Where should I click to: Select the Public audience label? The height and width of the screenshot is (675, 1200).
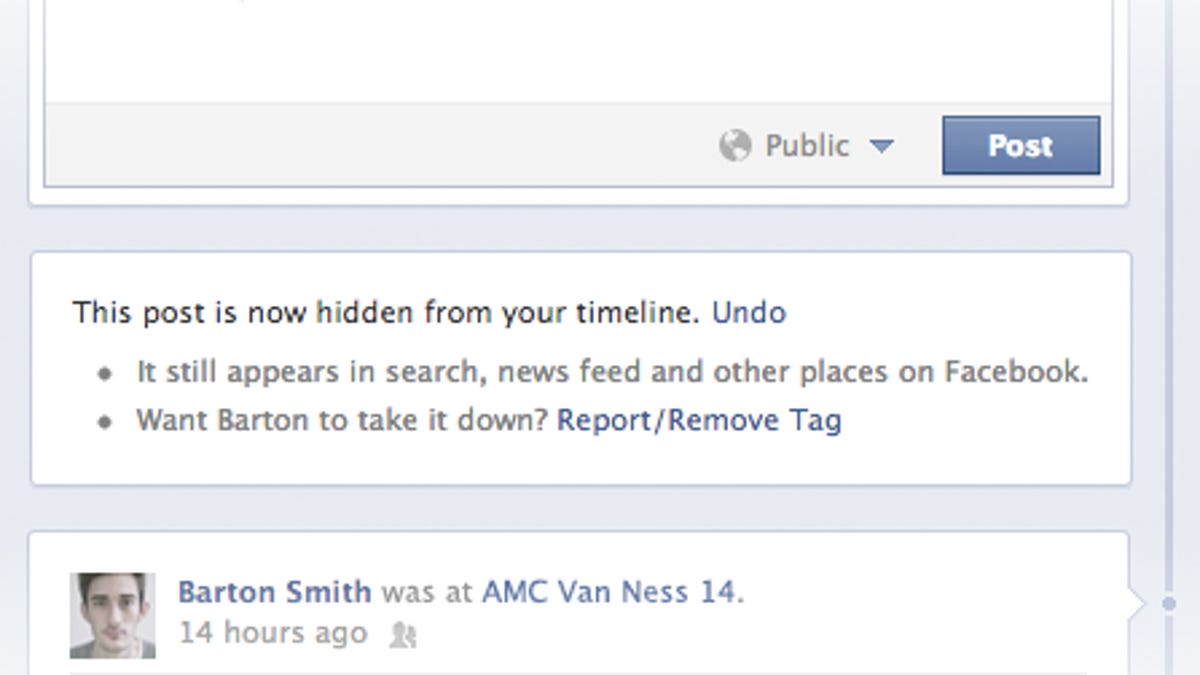tap(806, 146)
